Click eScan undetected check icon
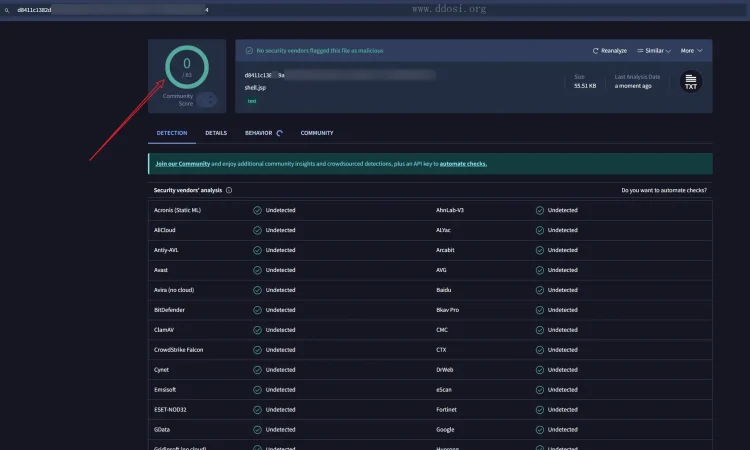The height and width of the screenshot is (450, 750). pos(540,390)
